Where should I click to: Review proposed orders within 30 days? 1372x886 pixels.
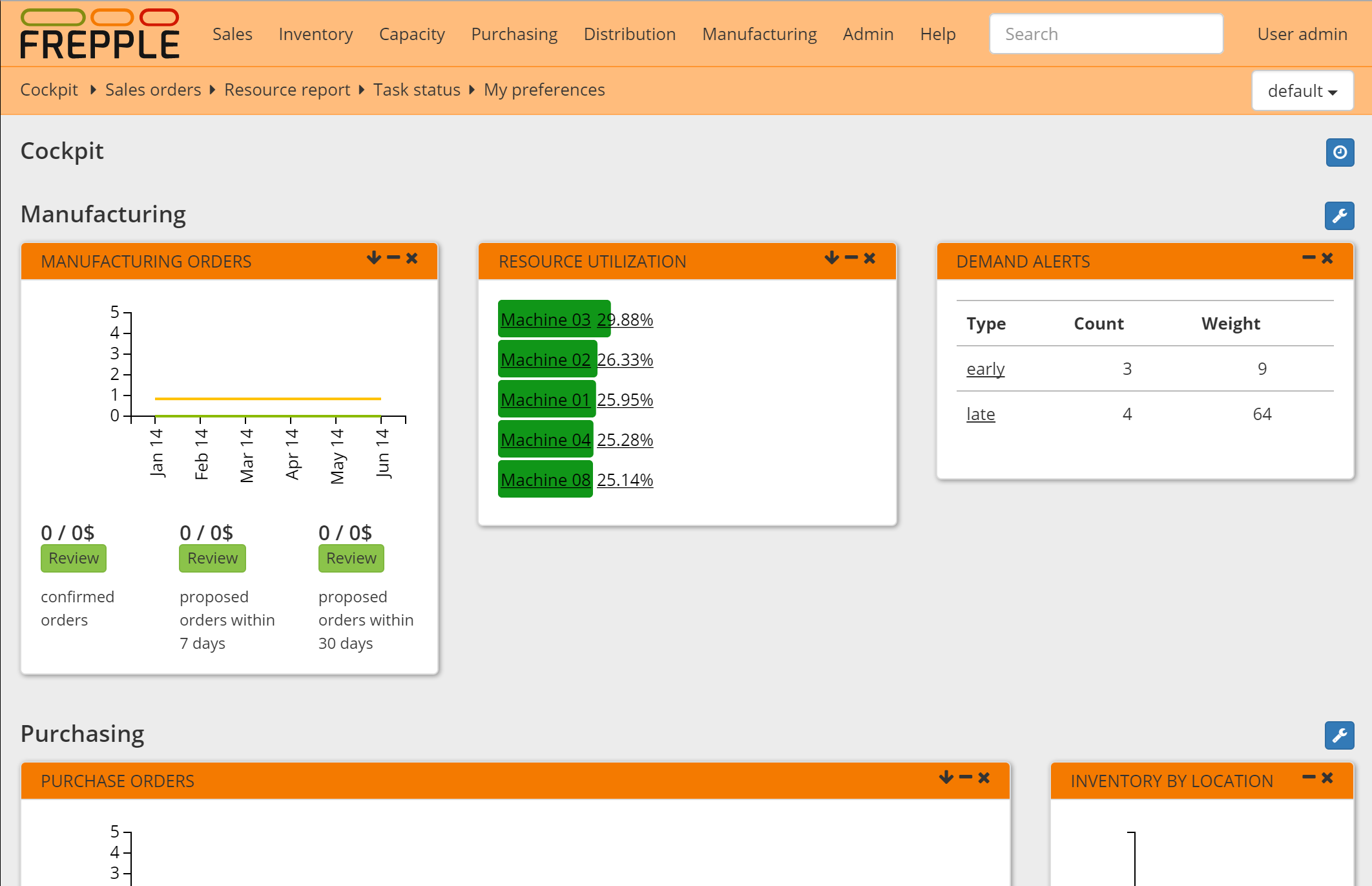351,558
